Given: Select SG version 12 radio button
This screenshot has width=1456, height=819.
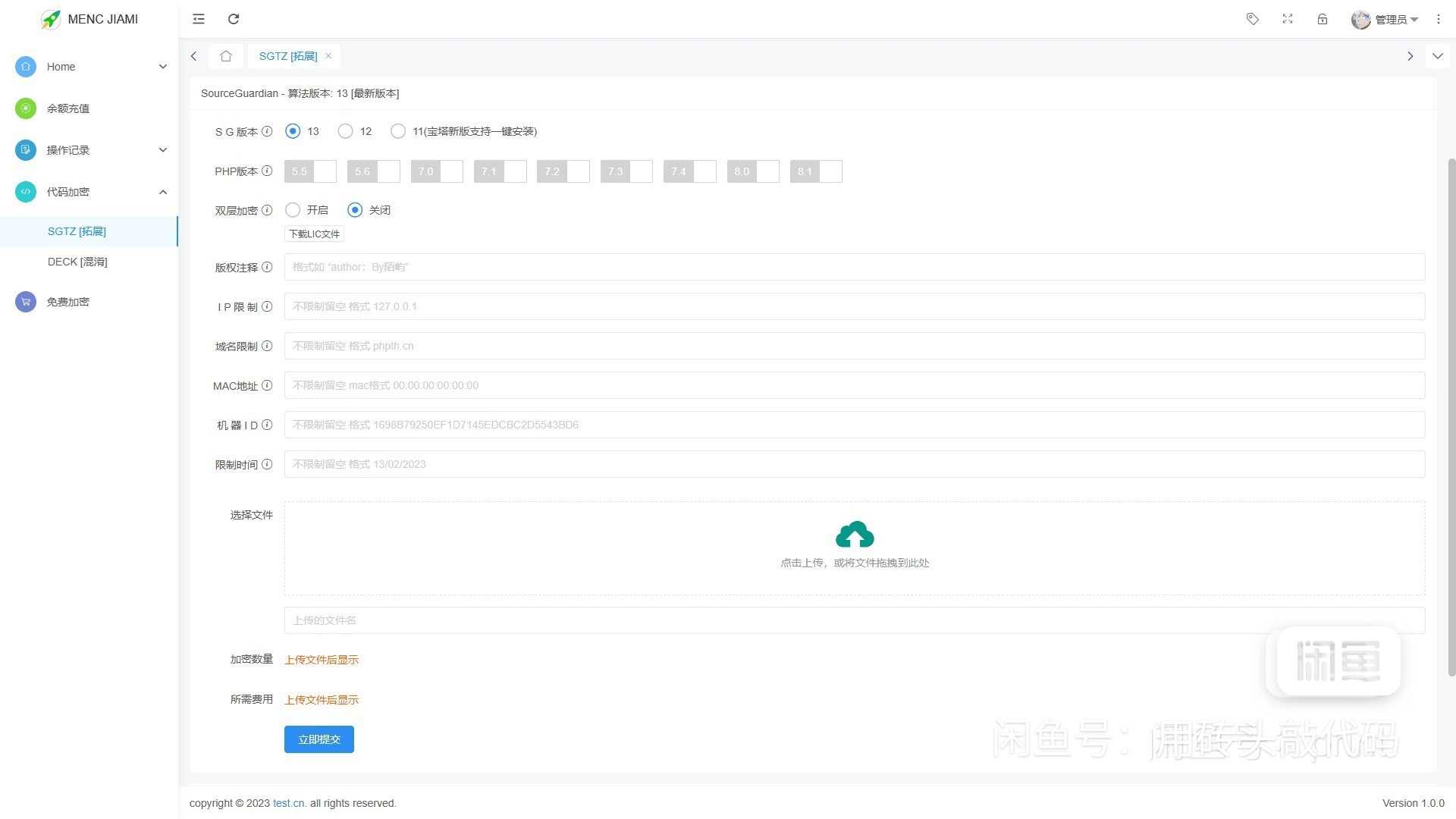Looking at the screenshot, I should [345, 131].
